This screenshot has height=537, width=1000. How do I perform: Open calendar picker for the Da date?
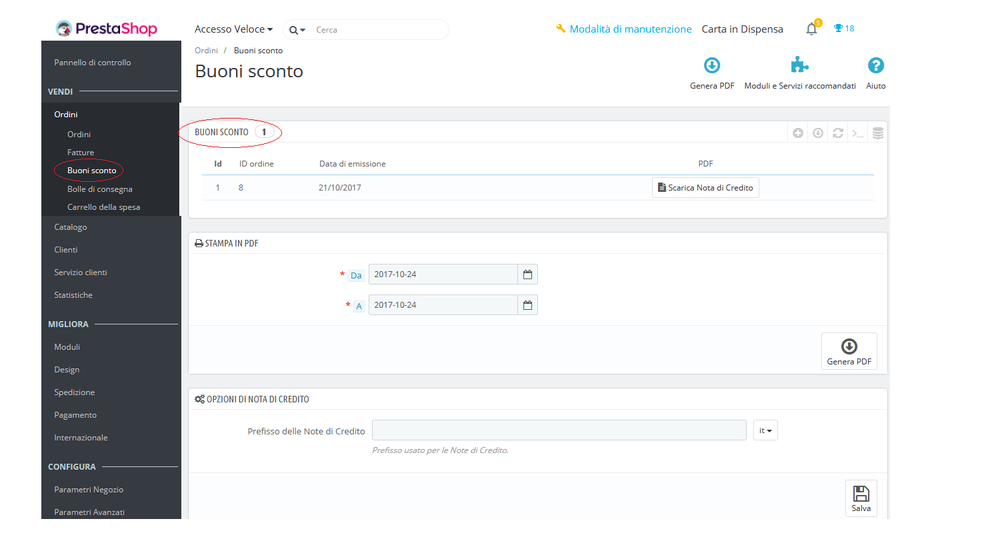pos(527,274)
